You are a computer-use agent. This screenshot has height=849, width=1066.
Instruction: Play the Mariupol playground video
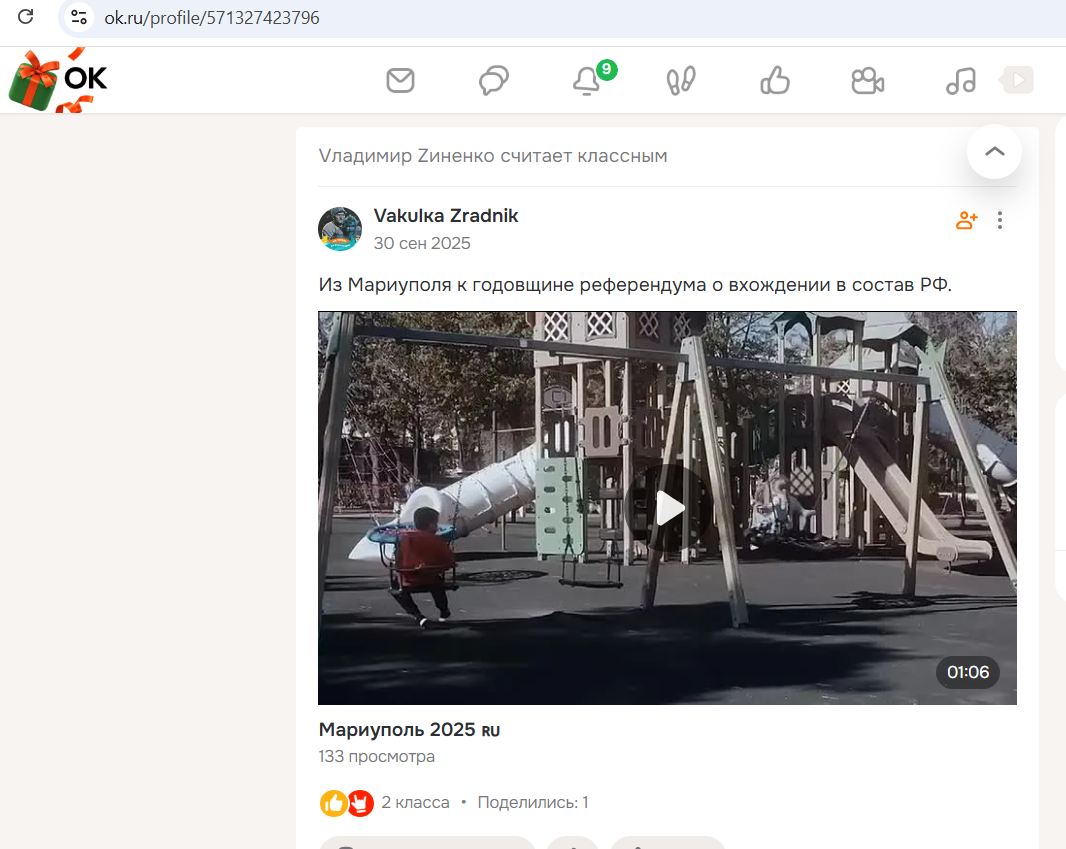pos(668,508)
